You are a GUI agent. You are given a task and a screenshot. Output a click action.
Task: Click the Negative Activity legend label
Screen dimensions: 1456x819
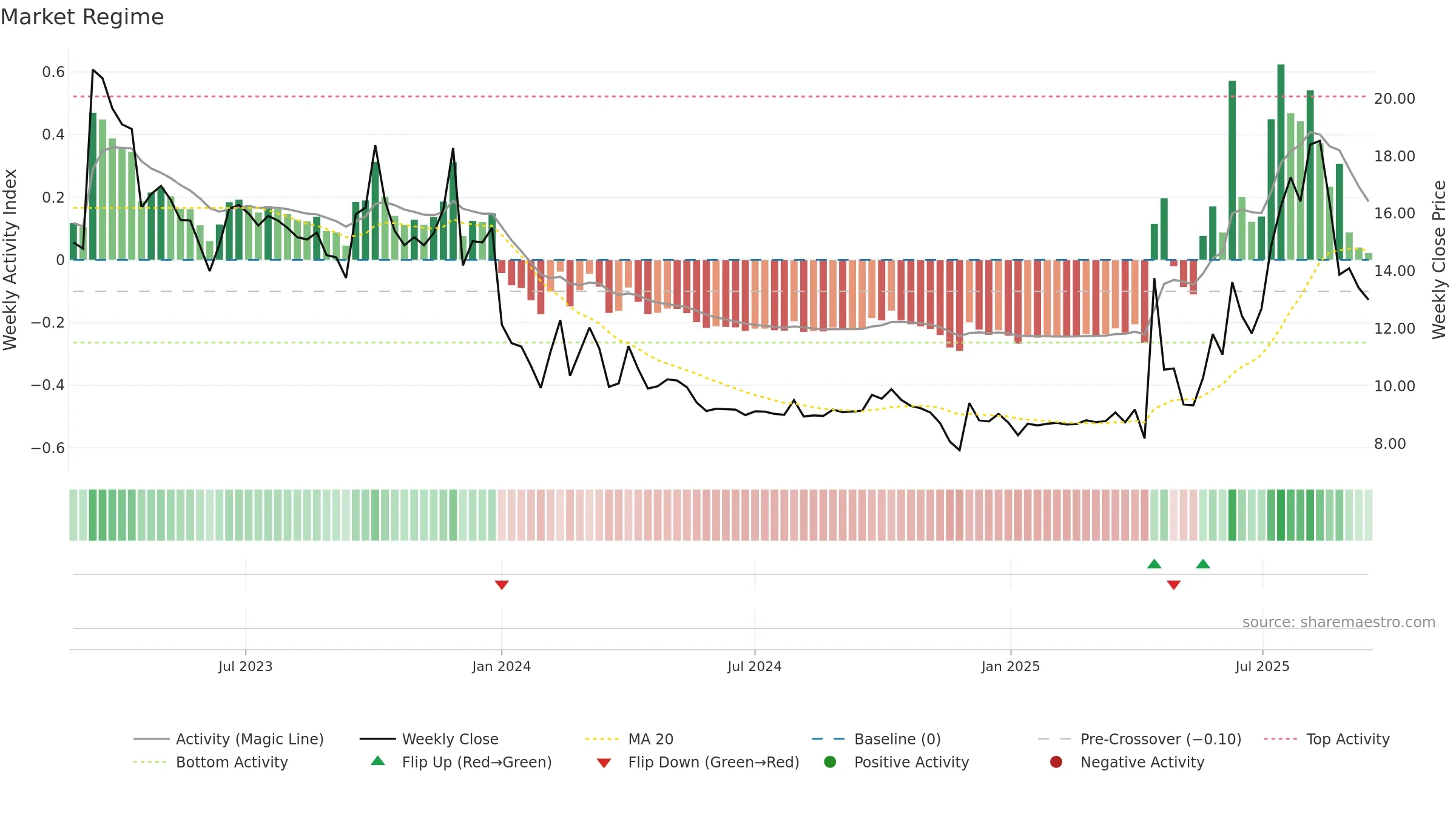(x=1142, y=762)
